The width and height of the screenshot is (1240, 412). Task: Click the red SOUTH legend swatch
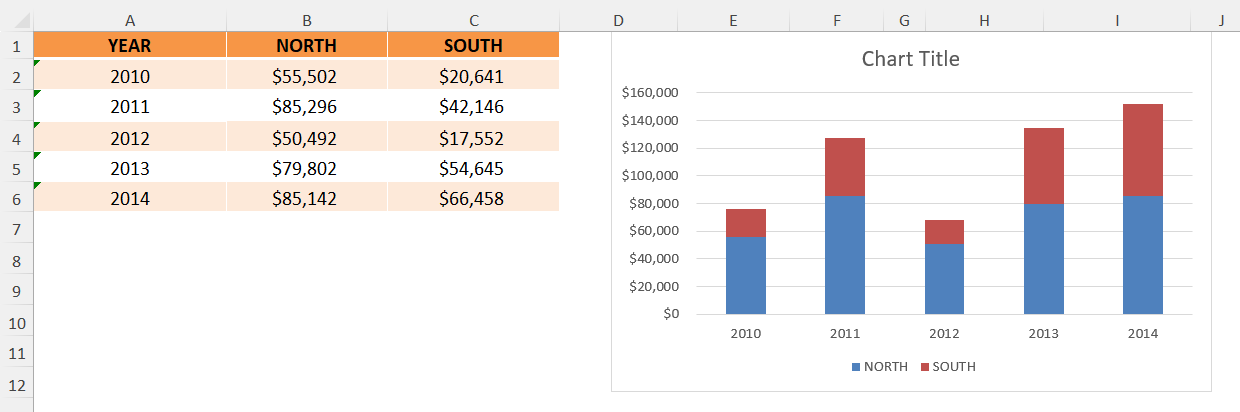(925, 367)
